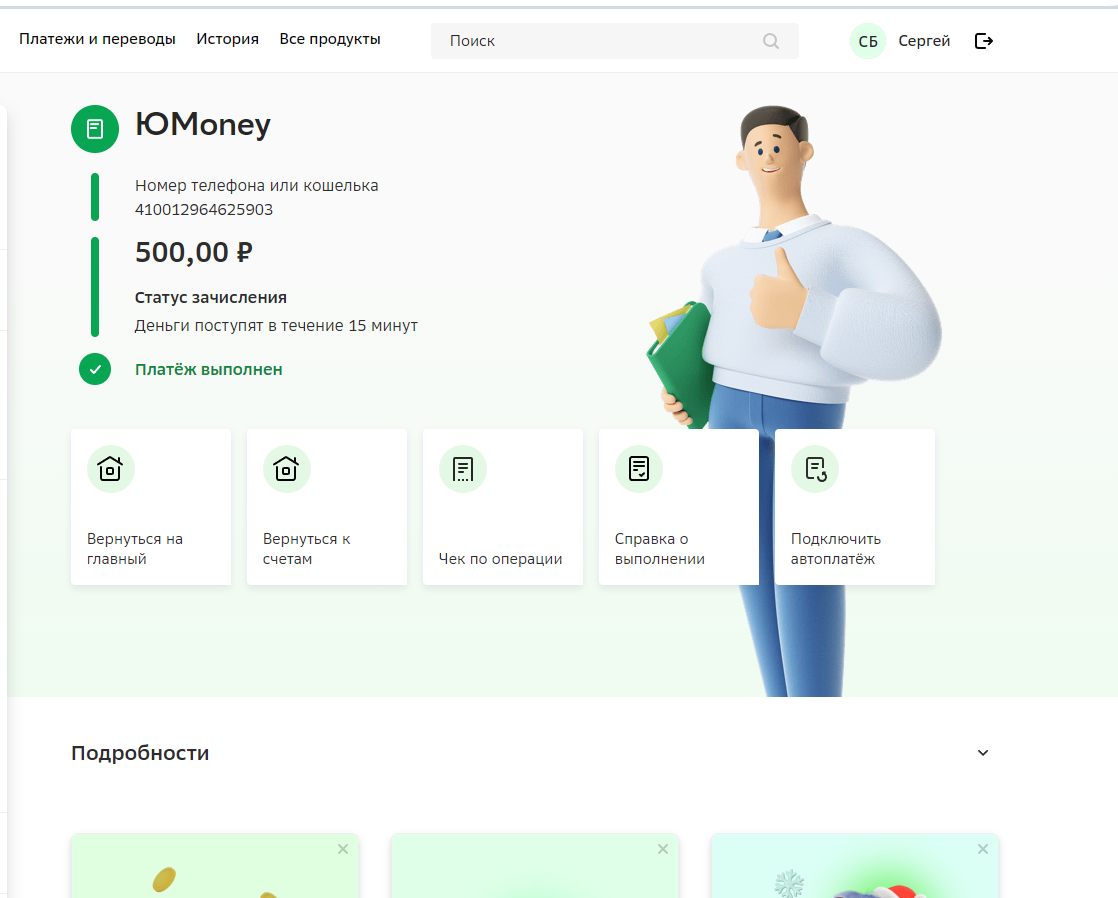Click the logout arrow icon
Viewport: 1118px width, 898px height.
coord(984,41)
